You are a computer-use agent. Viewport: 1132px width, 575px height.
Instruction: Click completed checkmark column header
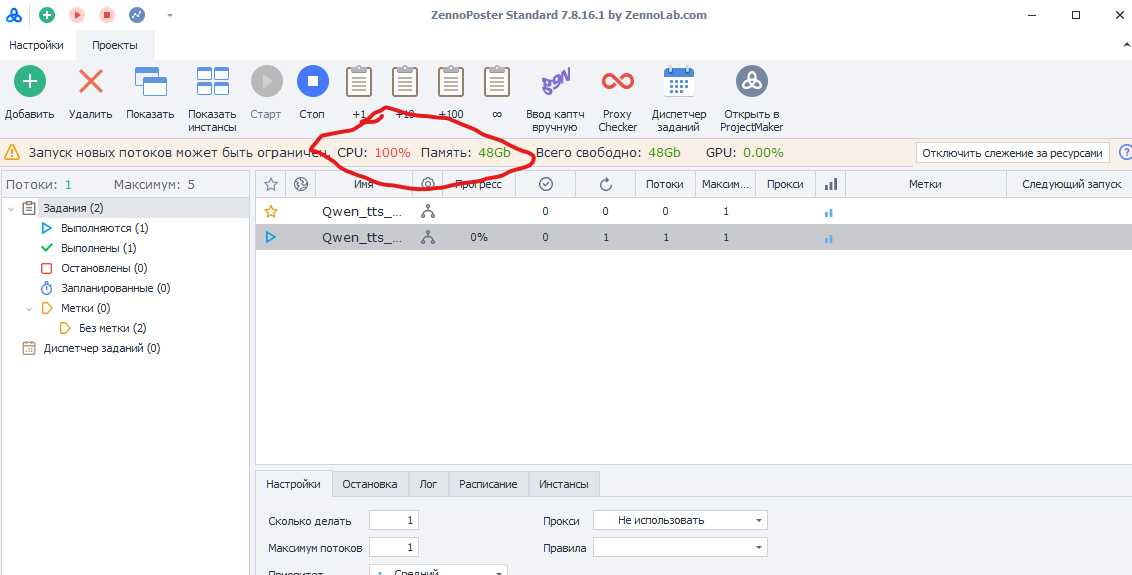coord(546,184)
